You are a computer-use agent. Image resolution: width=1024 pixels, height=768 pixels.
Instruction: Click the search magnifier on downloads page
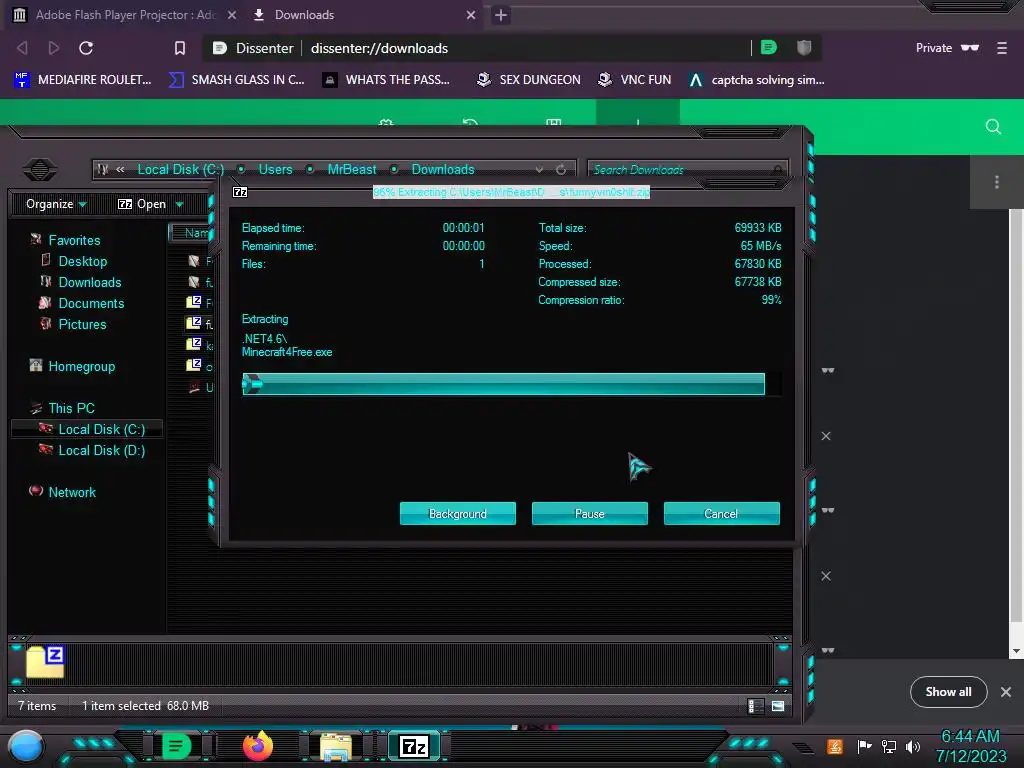993,127
